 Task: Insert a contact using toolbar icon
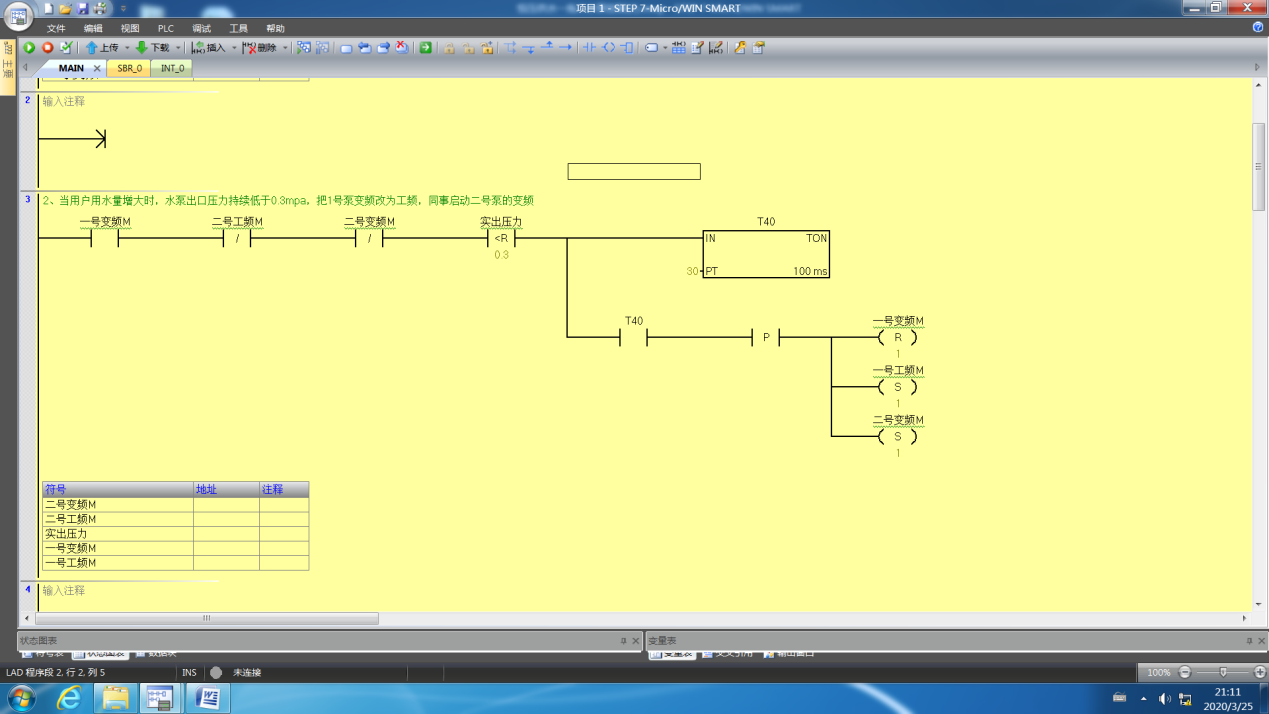tap(589, 47)
